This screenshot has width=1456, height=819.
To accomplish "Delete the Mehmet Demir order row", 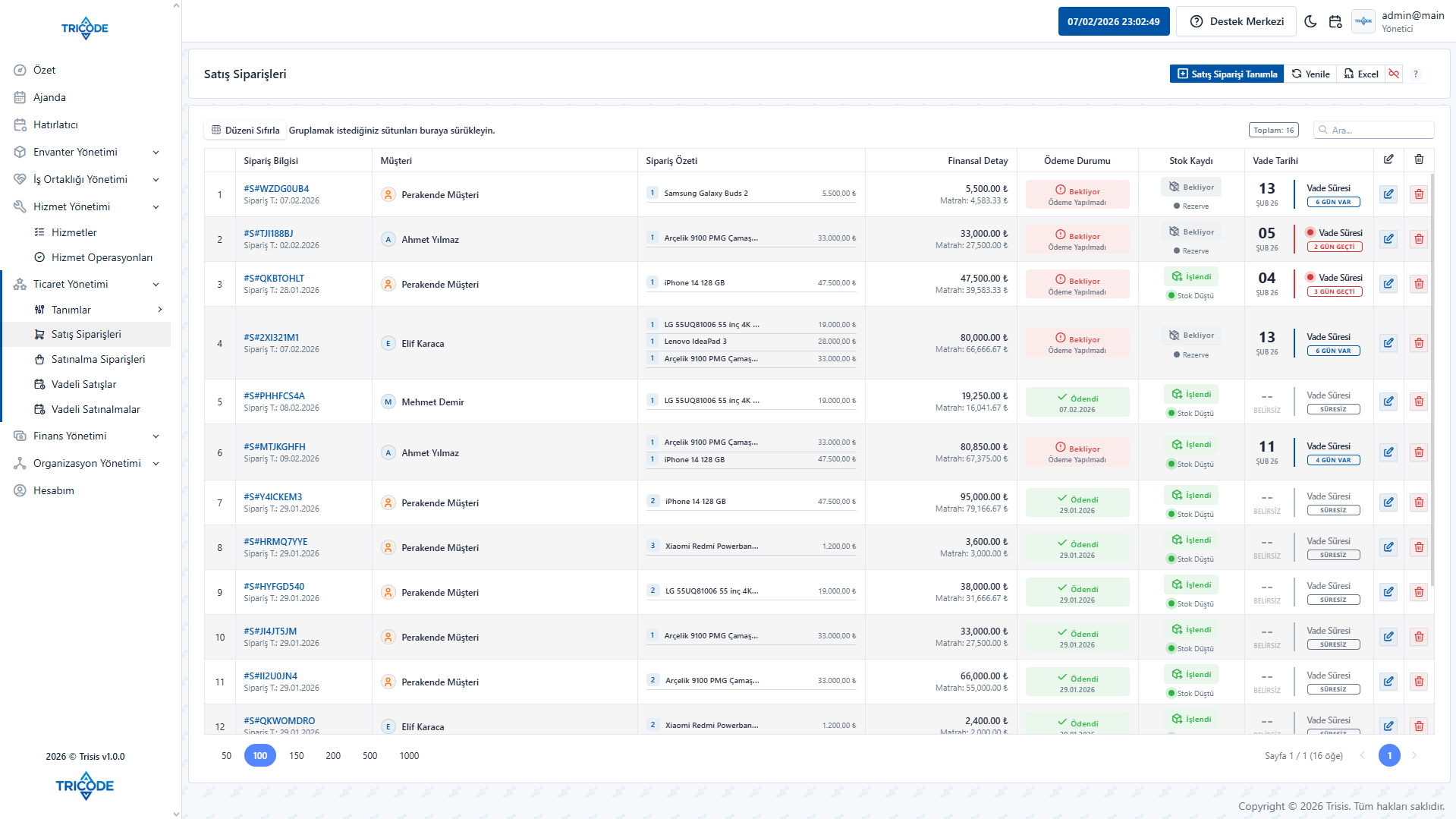I will 1418,402.
